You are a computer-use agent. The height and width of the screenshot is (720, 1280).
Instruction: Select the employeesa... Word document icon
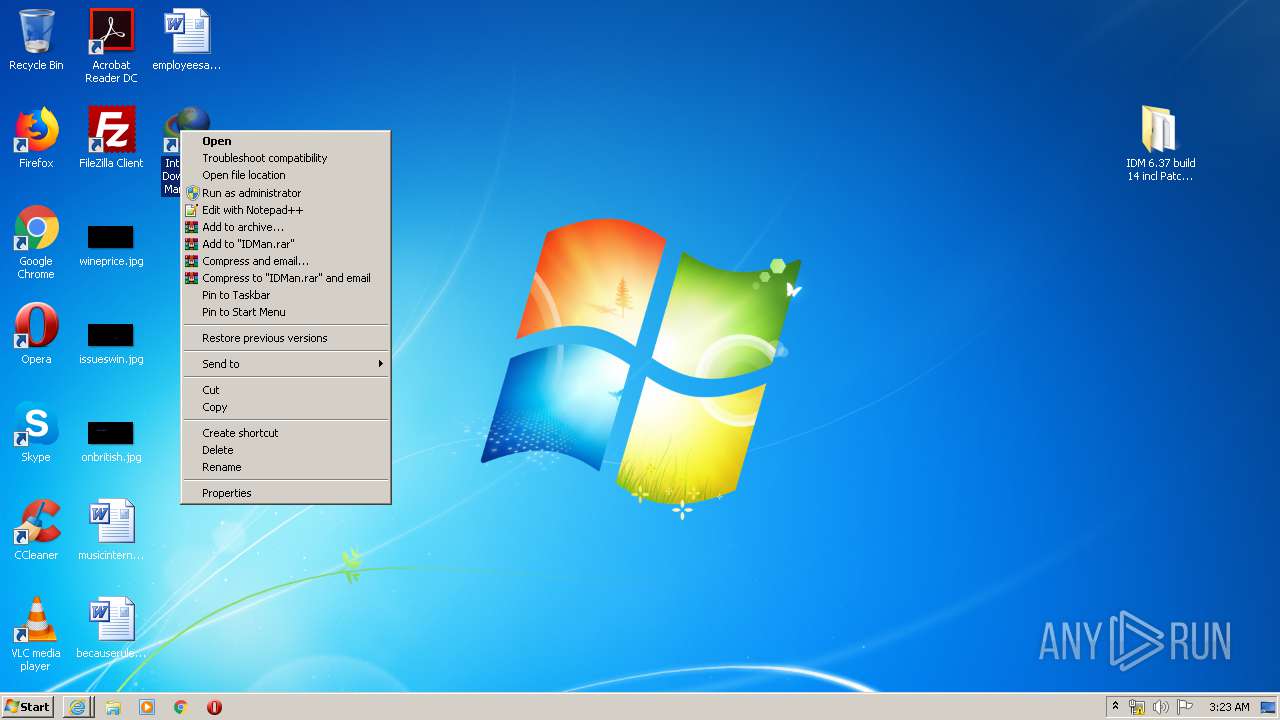(187, 40)
